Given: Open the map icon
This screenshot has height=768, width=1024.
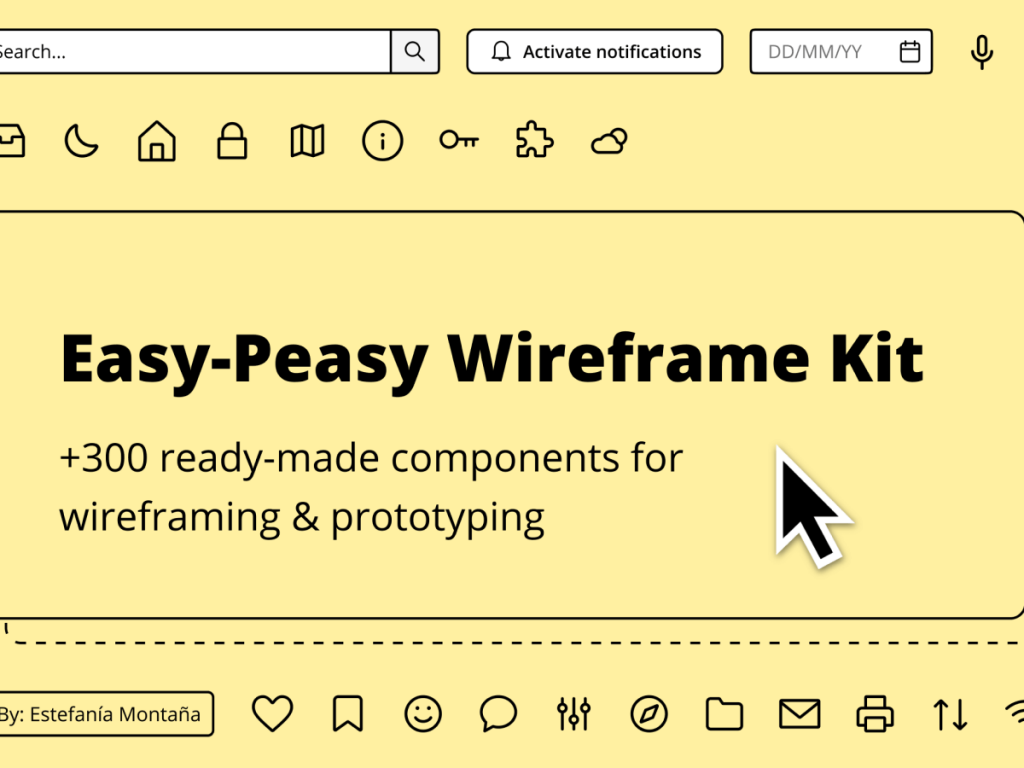Looking at the screenshot, I should (x=306, y=141).
